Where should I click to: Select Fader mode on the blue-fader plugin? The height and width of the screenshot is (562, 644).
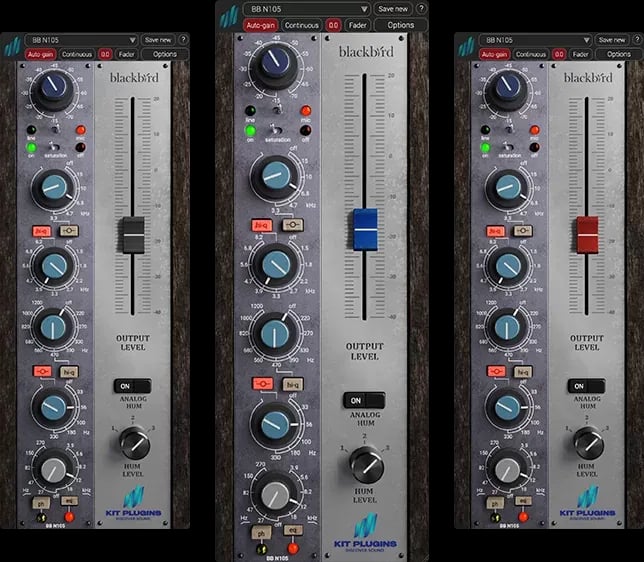click(357, 25)
